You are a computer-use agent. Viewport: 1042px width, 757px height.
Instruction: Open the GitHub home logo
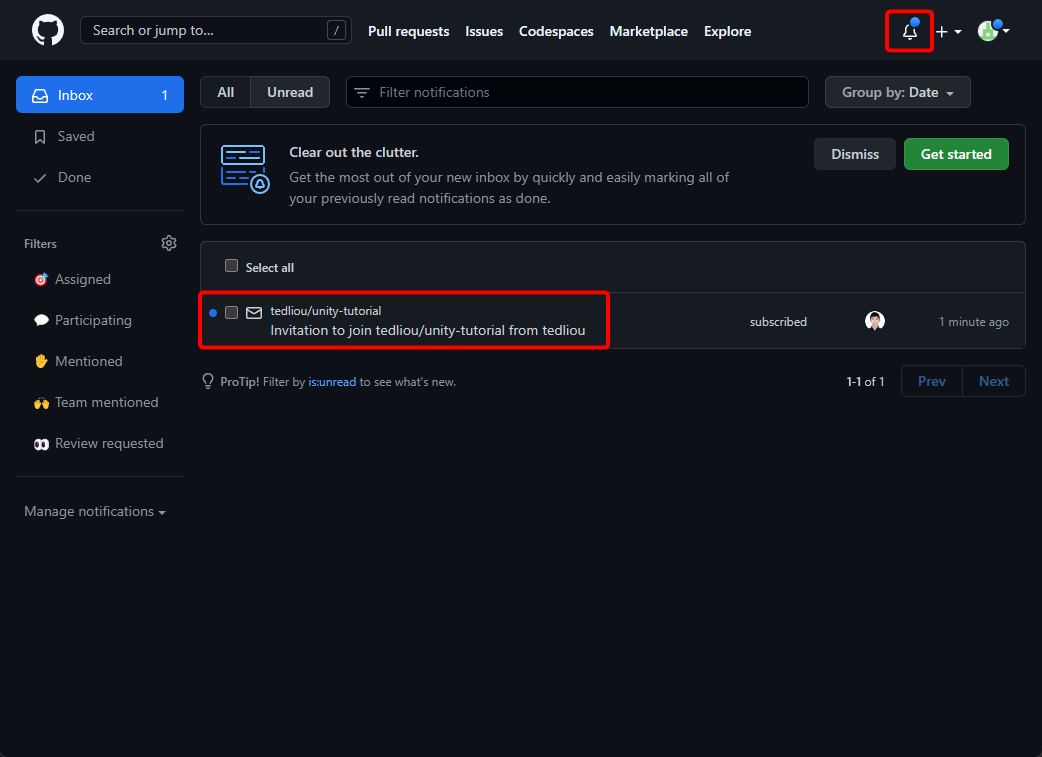(48, 31)
